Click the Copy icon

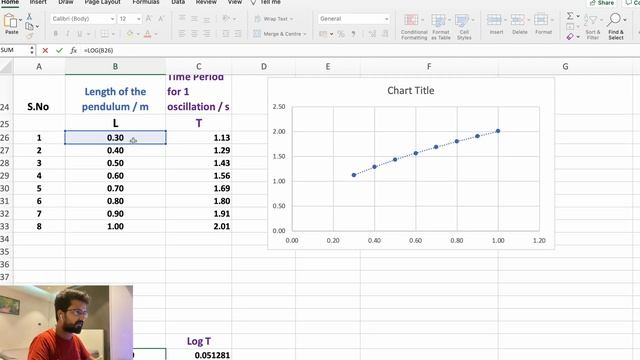click(29, 27)
